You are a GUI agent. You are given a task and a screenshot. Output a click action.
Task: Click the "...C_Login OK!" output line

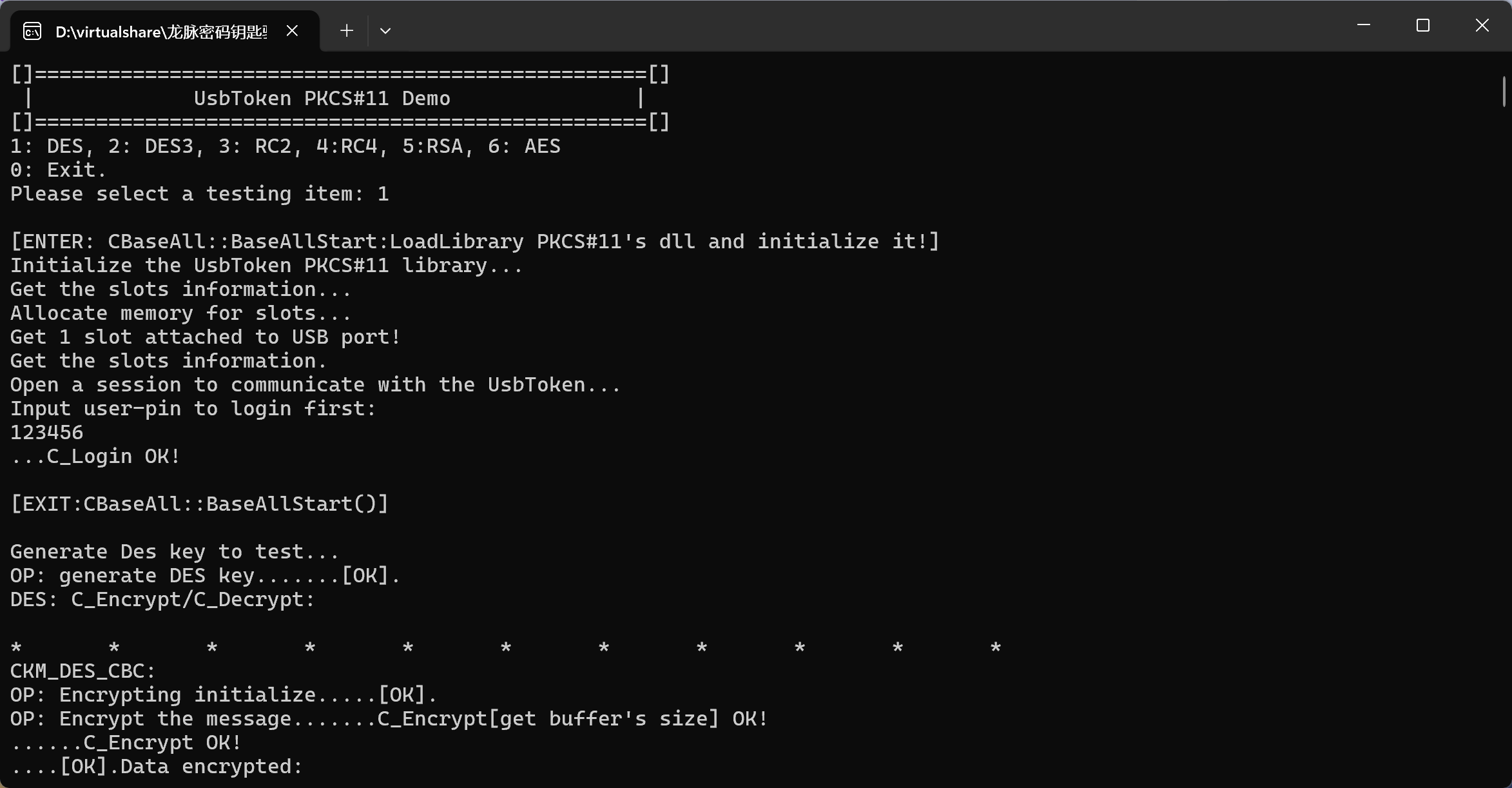(x=95, y=457)
